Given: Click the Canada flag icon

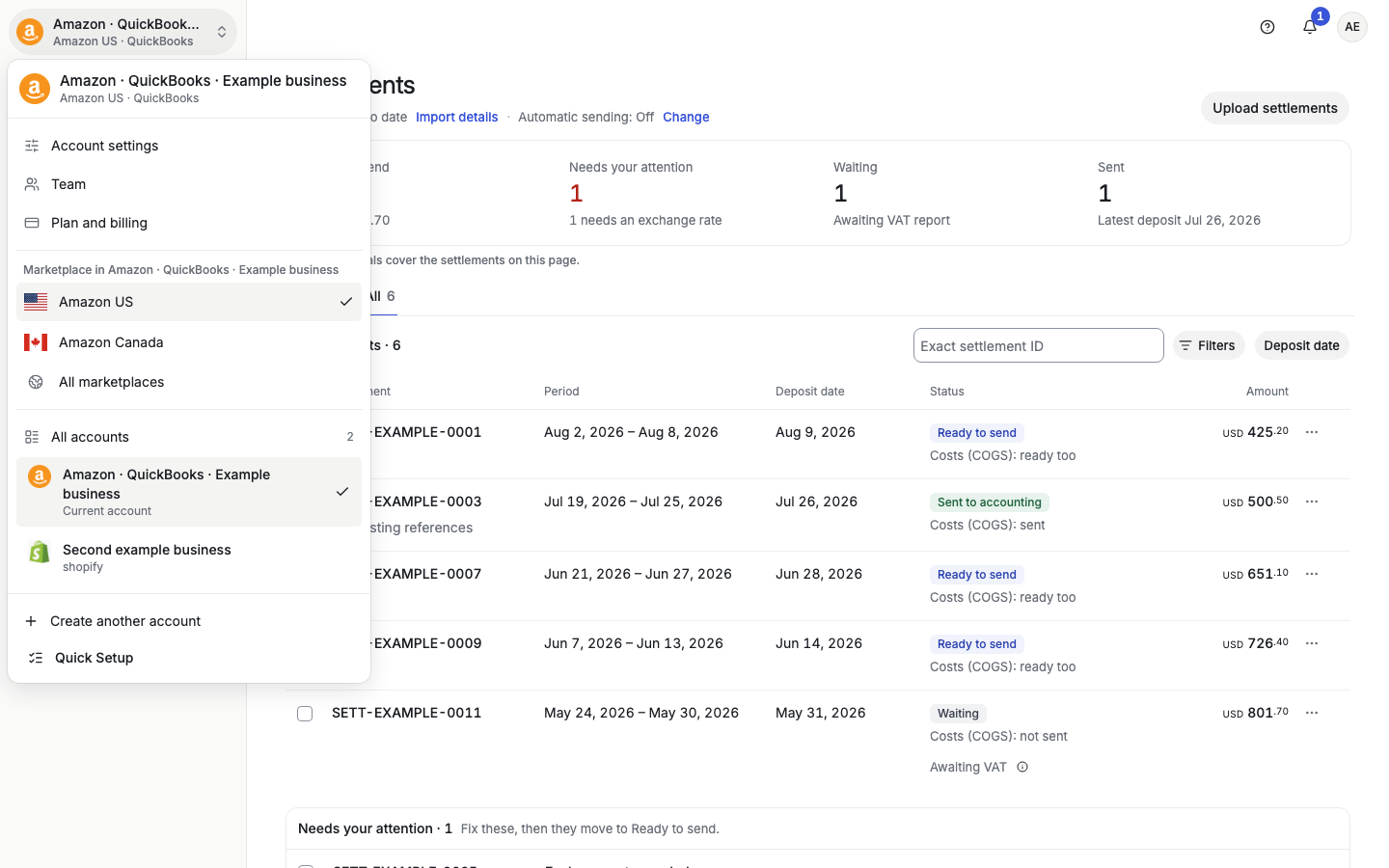Looking at the screenshot, I should point(36,342).
